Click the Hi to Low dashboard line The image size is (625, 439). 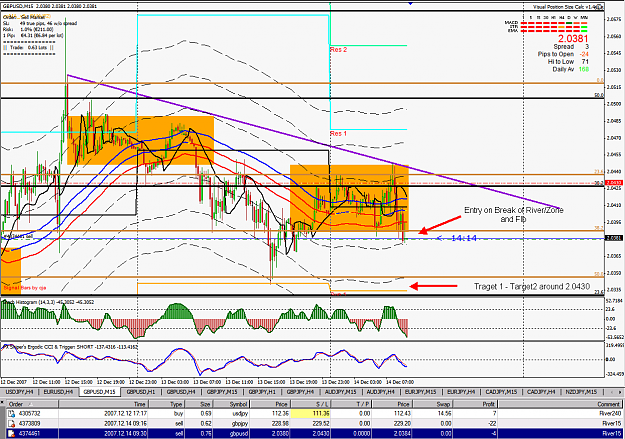[x=568, y=61]
